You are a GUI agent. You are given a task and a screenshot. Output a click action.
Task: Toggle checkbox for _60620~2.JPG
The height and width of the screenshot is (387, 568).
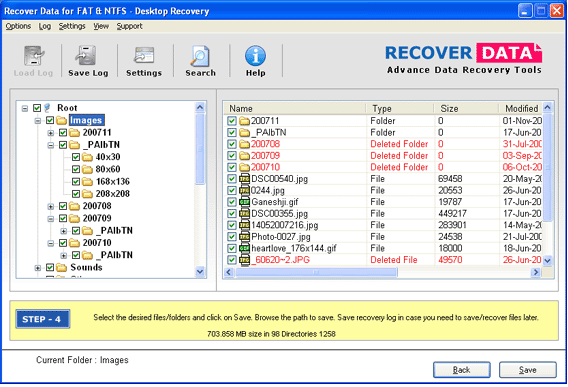232,260
